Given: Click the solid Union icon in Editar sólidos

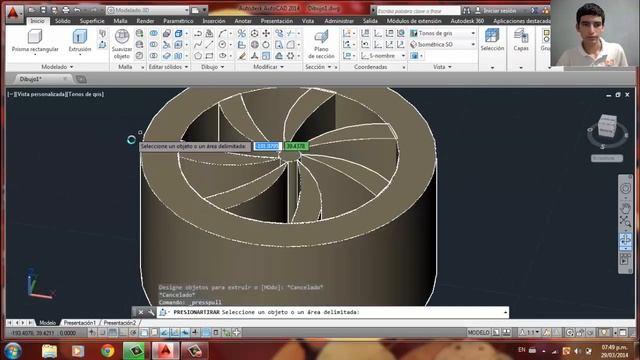Looking at the screenshot, I should (x=153, y=33).
